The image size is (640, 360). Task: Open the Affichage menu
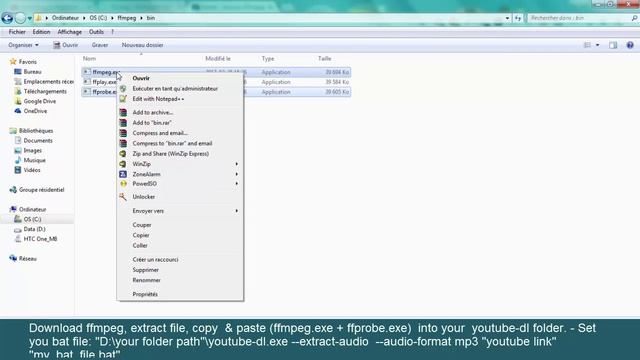(69, 32)
